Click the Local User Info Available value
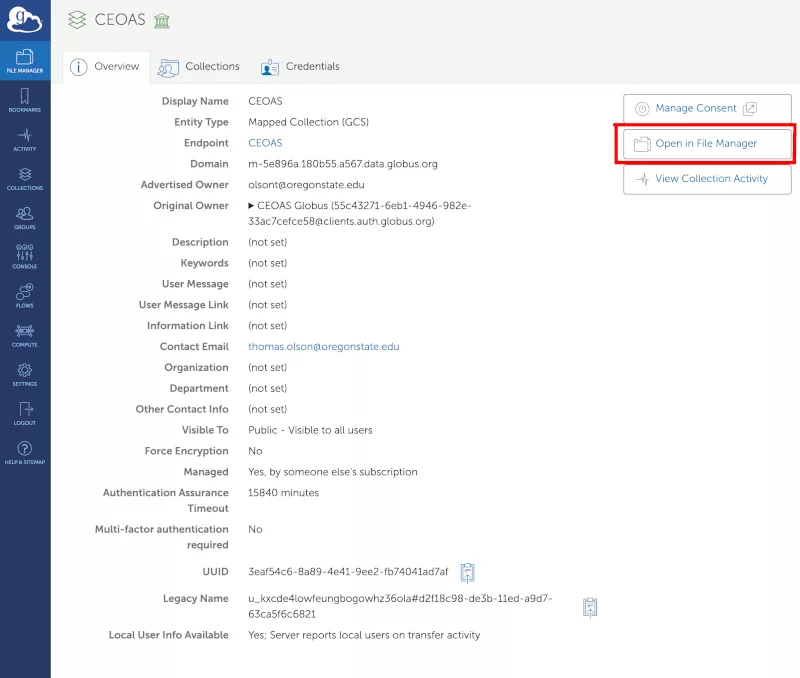 364,635
